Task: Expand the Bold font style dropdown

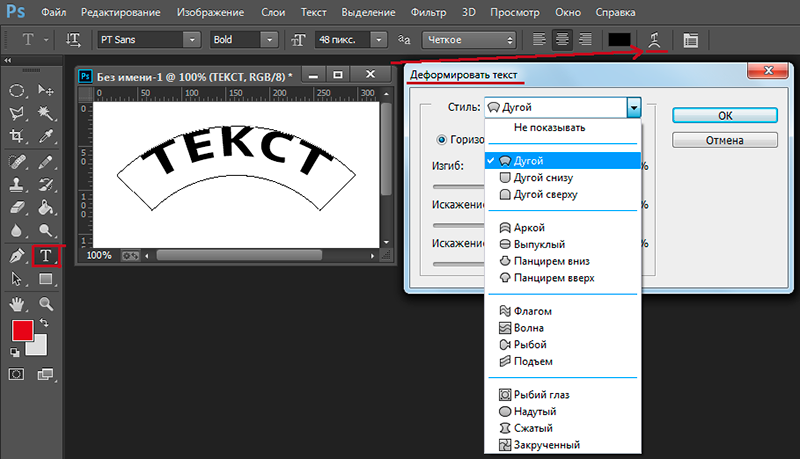Action: tap(243, 40)
